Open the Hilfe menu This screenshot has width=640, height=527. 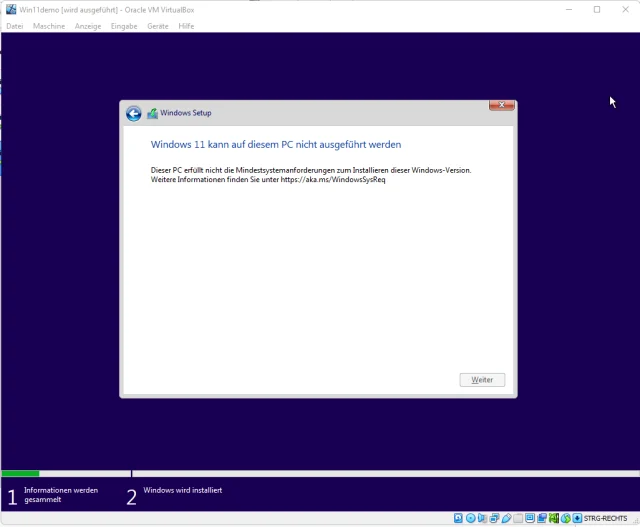[186, 26]
